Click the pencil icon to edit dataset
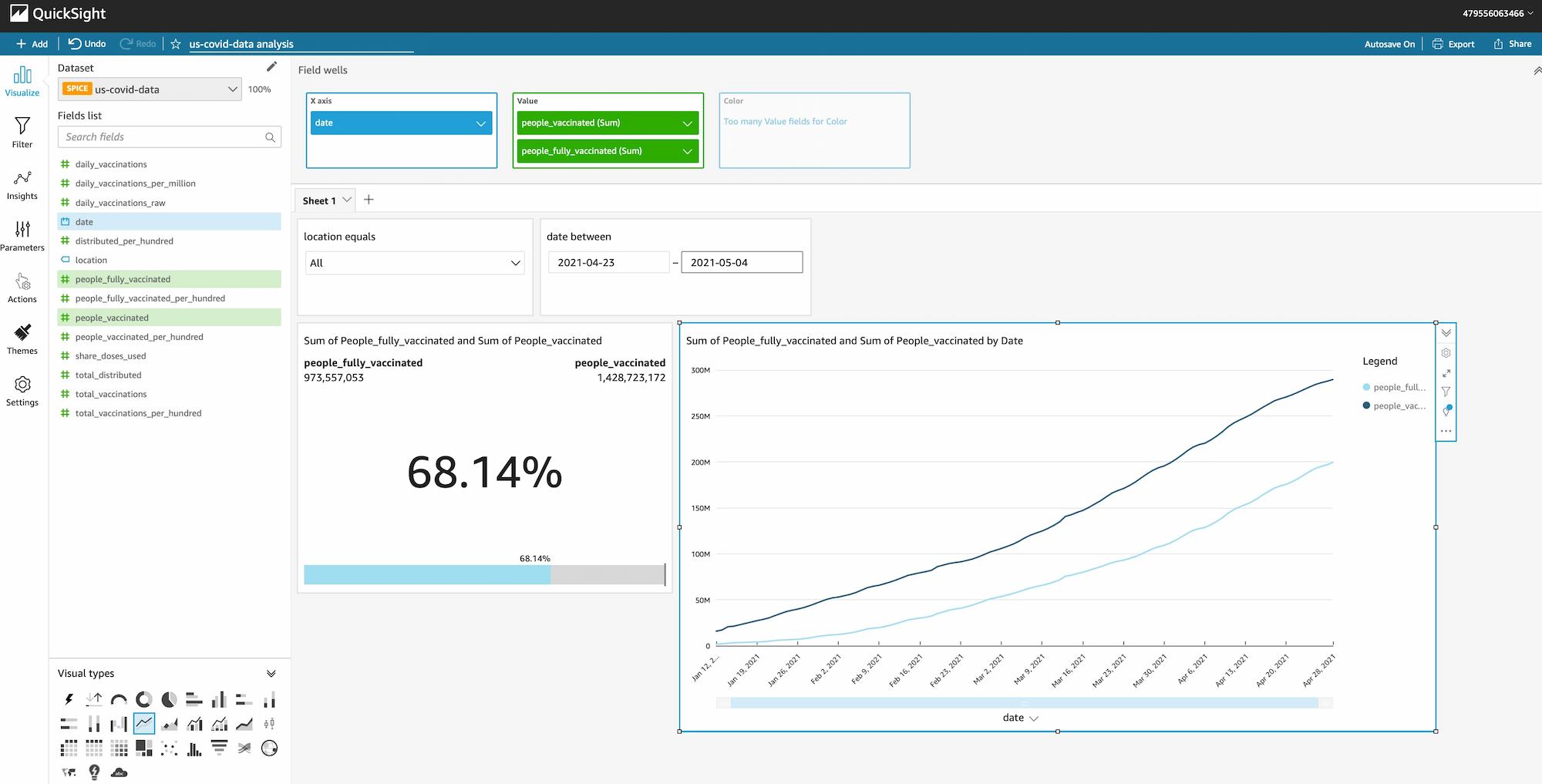This screenshot has width=1542, height=784. pyautogui.click(x=271, y=67)
